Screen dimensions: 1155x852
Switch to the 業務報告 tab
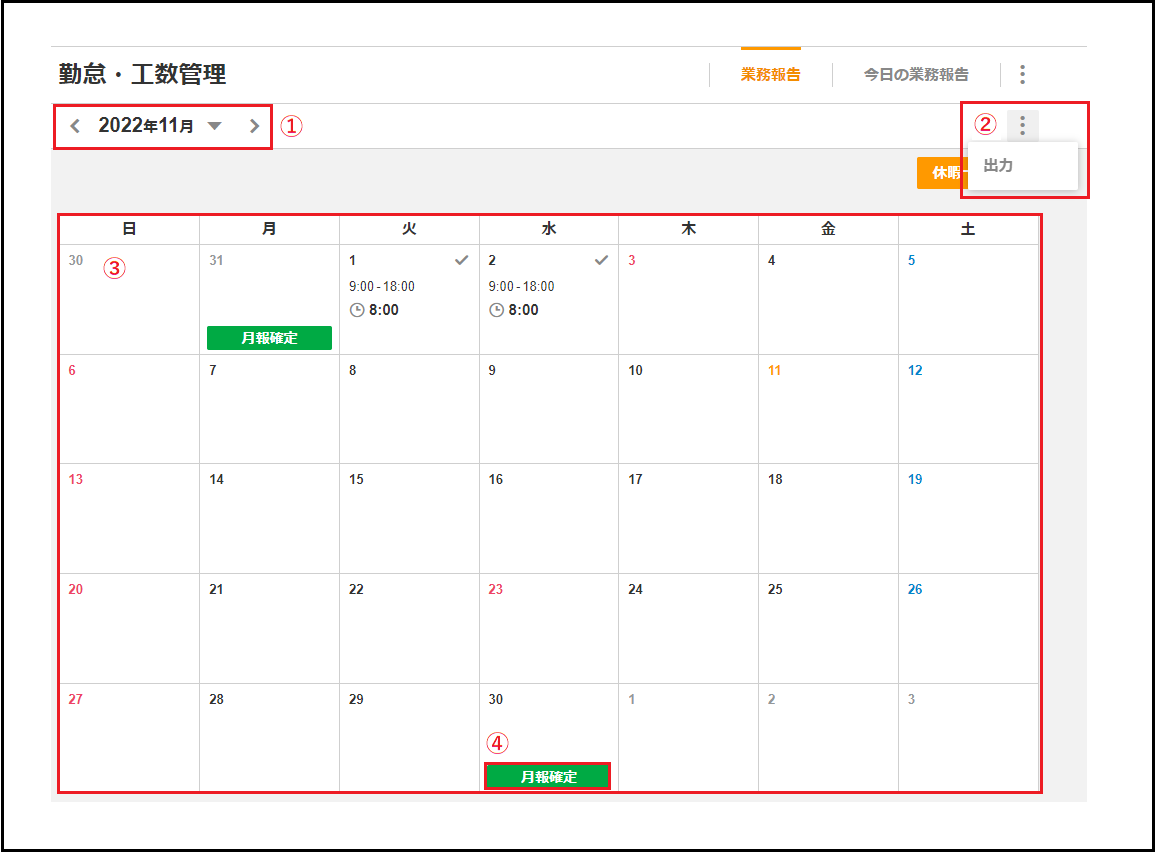[770, 75]
